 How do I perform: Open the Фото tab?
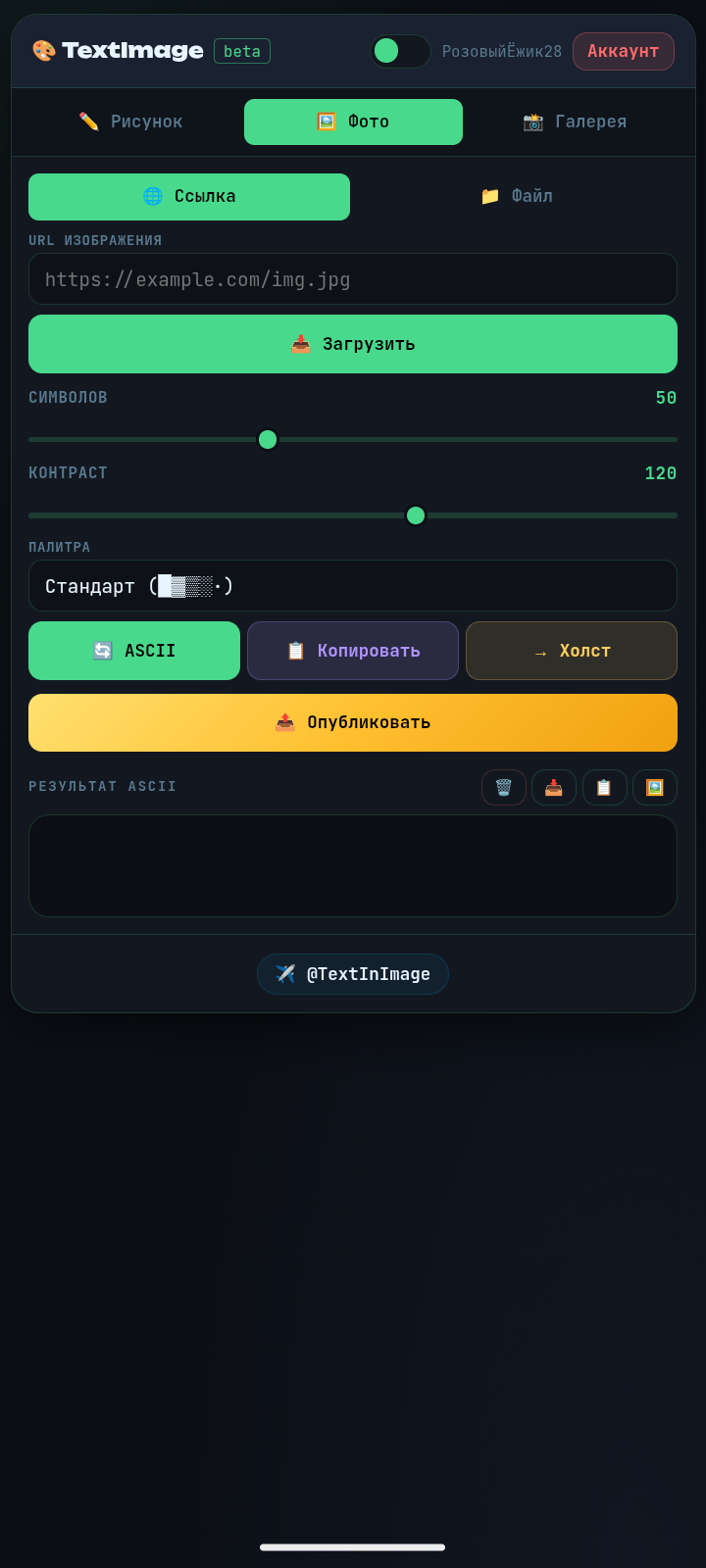point(353,122)
